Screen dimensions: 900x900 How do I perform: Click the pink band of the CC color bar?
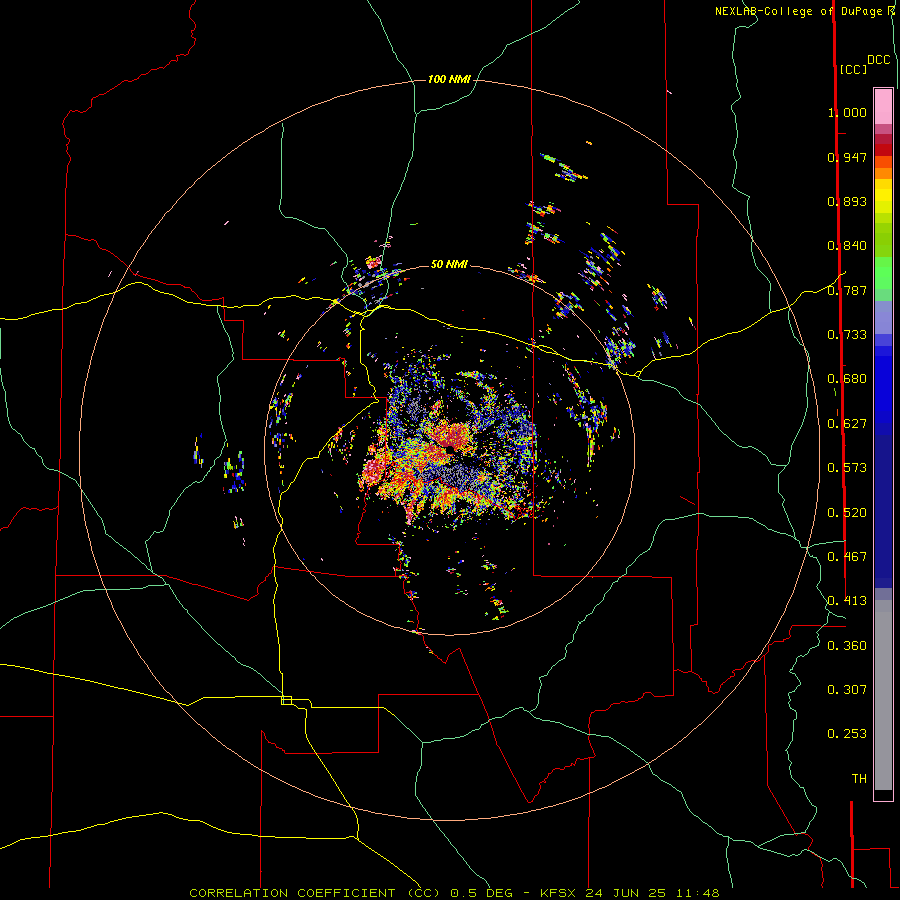click(883, 107)
